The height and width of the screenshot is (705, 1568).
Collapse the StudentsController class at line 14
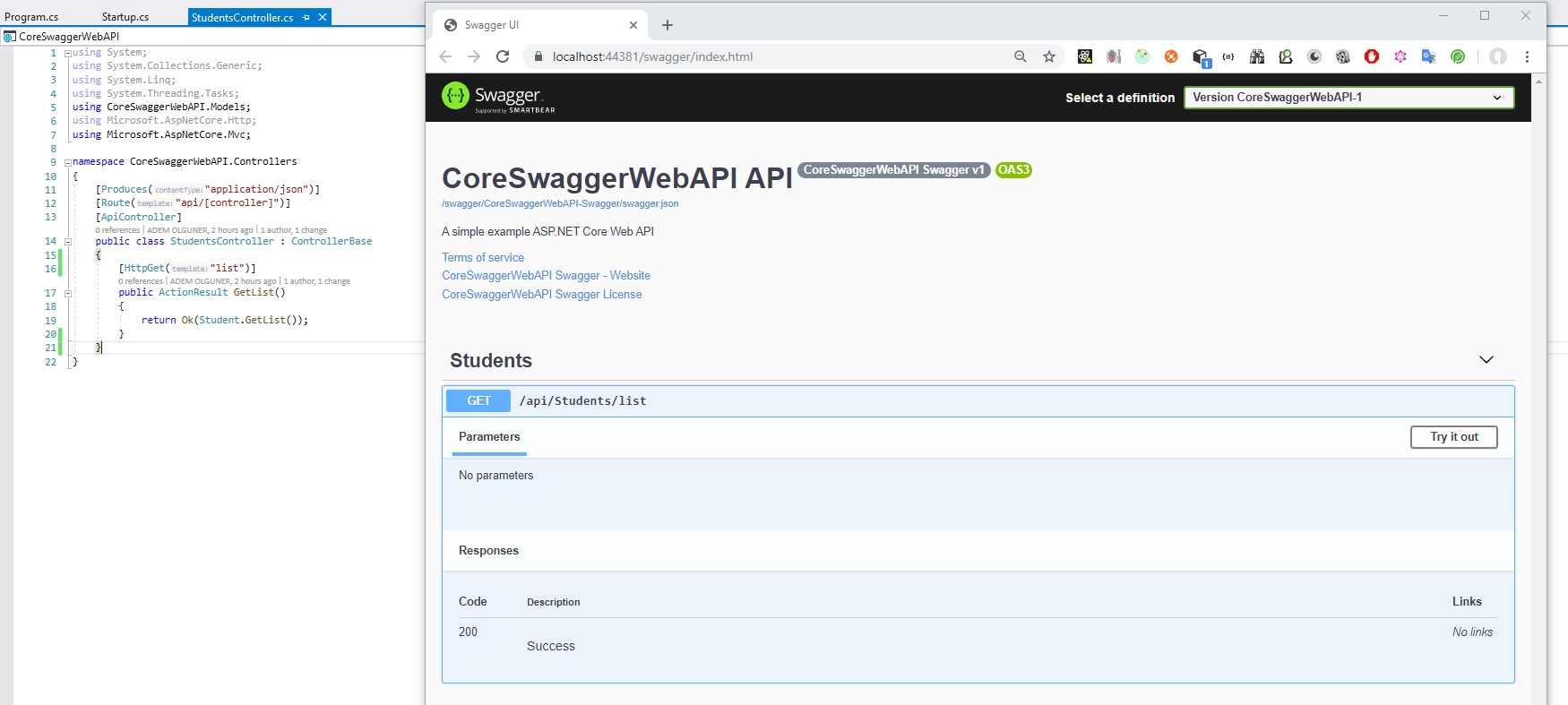click(x=68, y=242)
